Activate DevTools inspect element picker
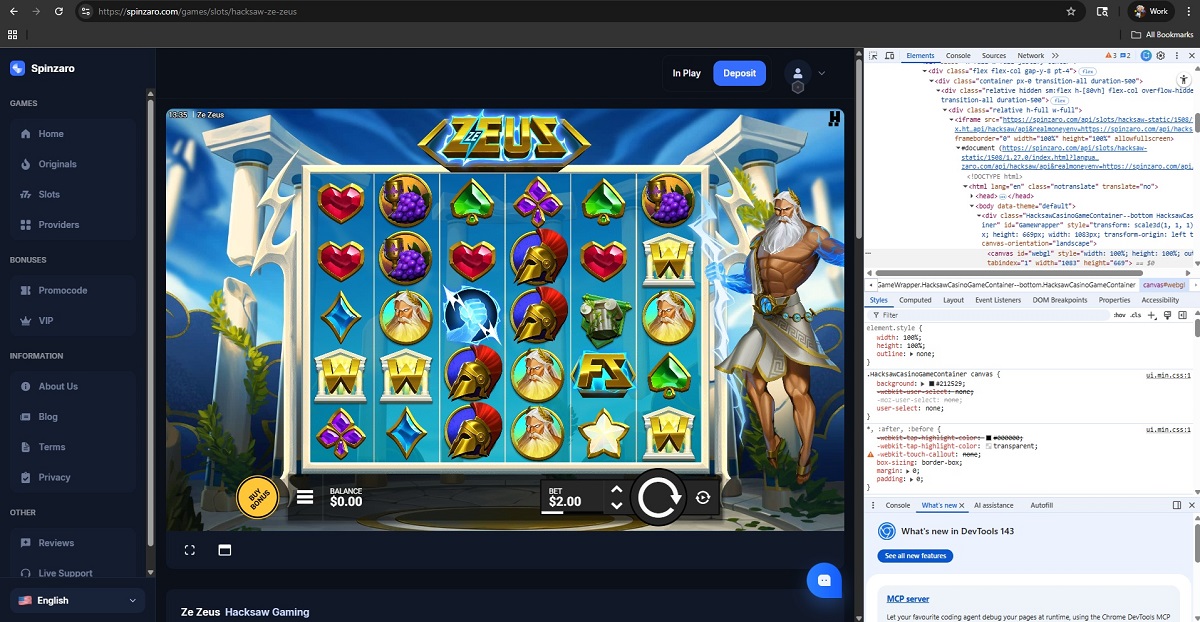 (x=873, y=56)
